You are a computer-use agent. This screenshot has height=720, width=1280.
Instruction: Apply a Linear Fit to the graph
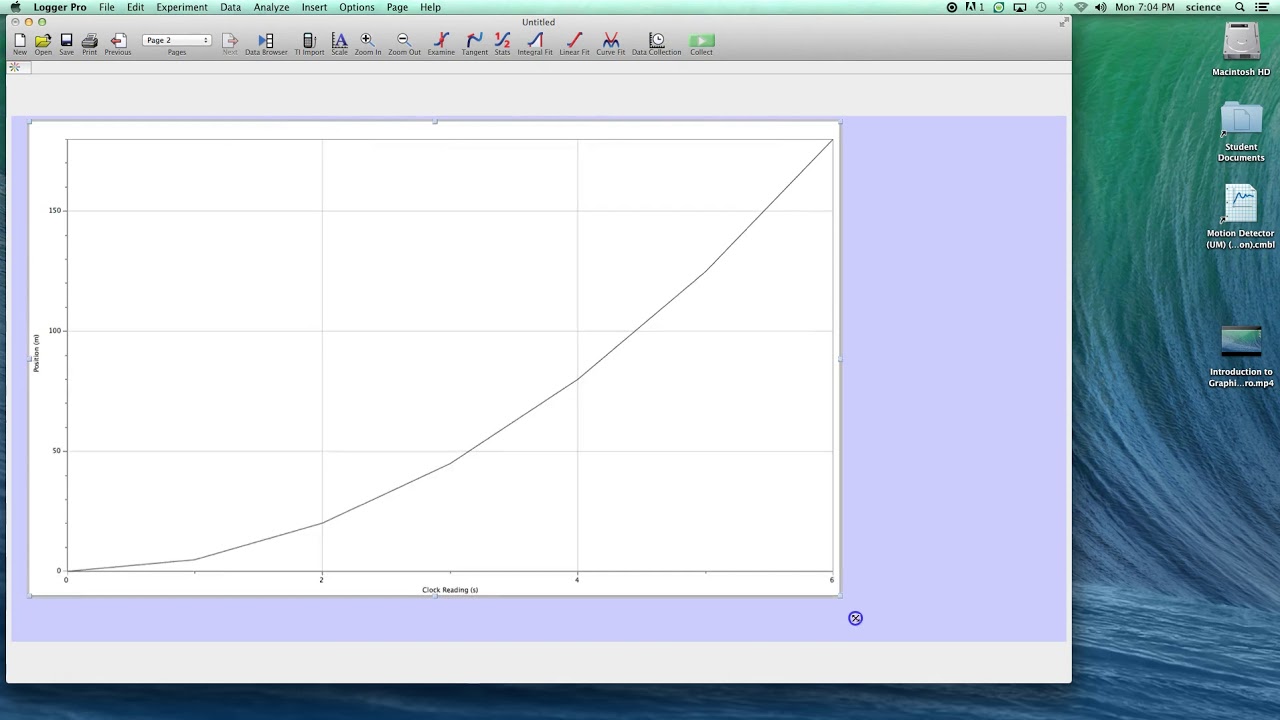pyautogui.click(x=574, y=42)
